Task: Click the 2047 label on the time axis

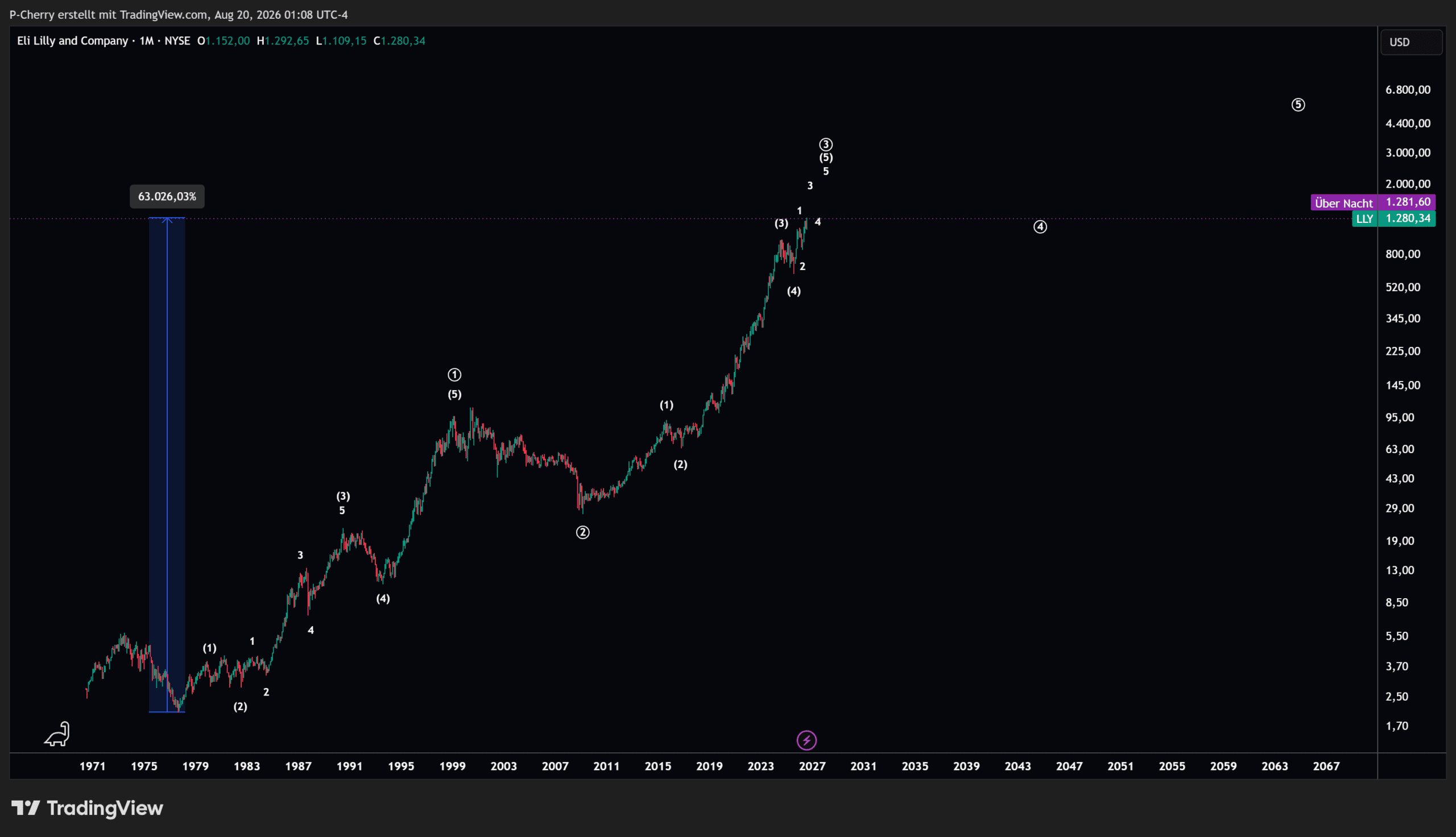Action: point(1069,766)
